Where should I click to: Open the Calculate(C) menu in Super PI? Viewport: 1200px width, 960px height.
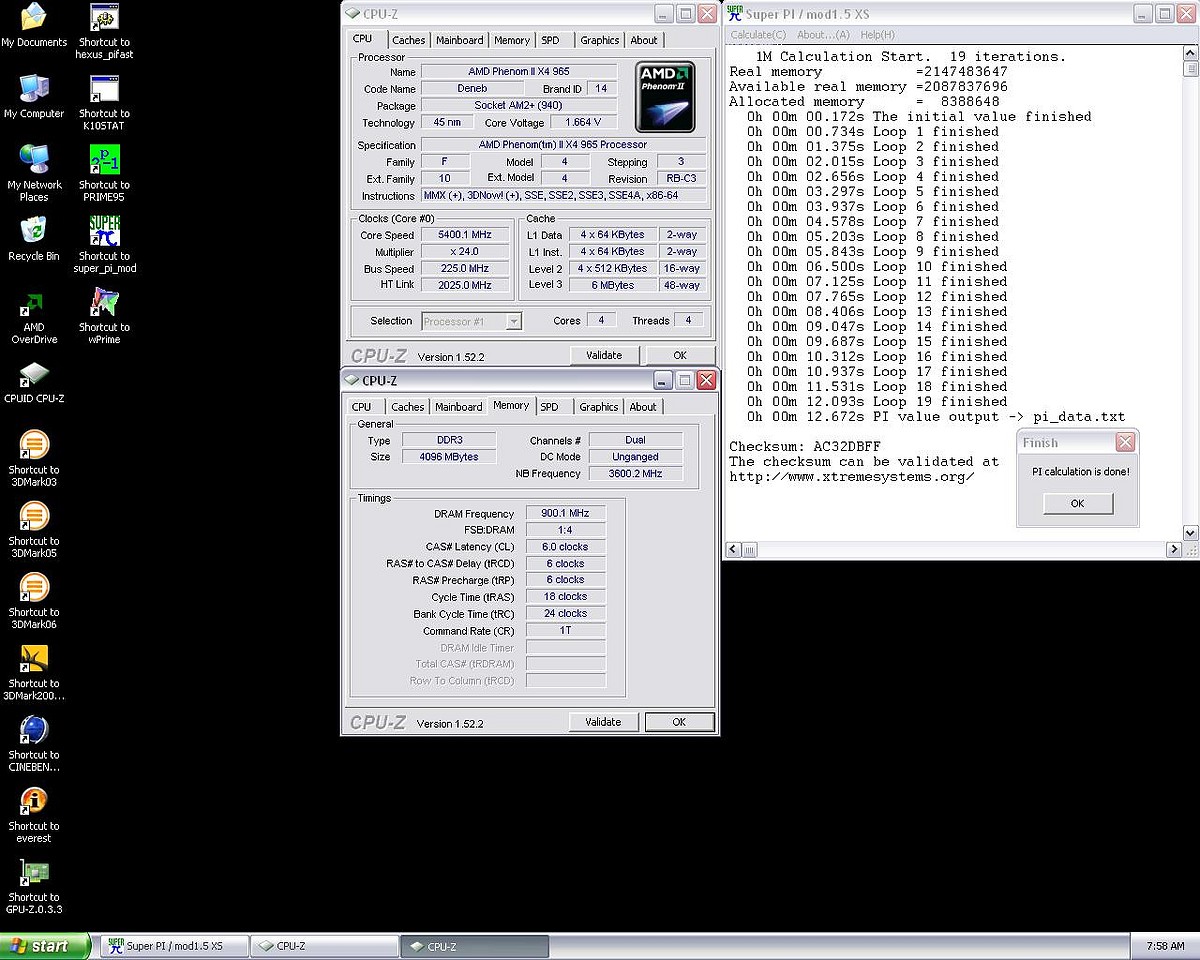coord(758,35)
